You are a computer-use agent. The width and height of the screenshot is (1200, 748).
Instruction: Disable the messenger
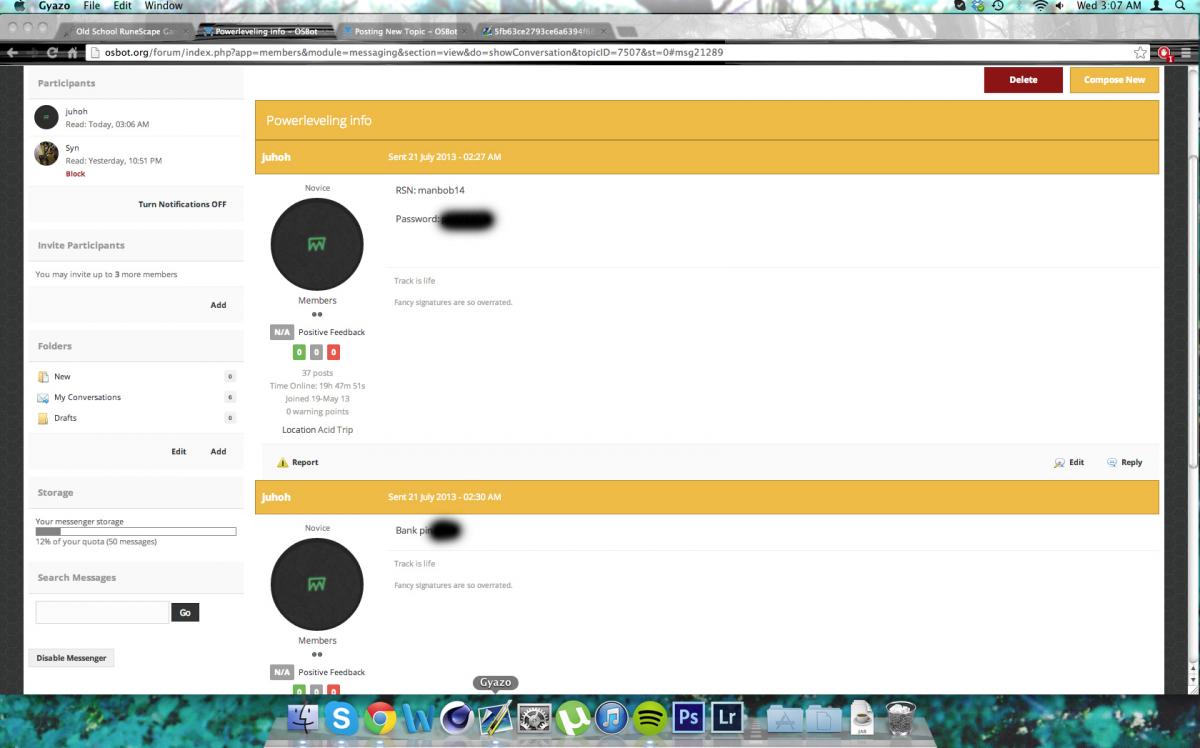[x=71, y=658]
